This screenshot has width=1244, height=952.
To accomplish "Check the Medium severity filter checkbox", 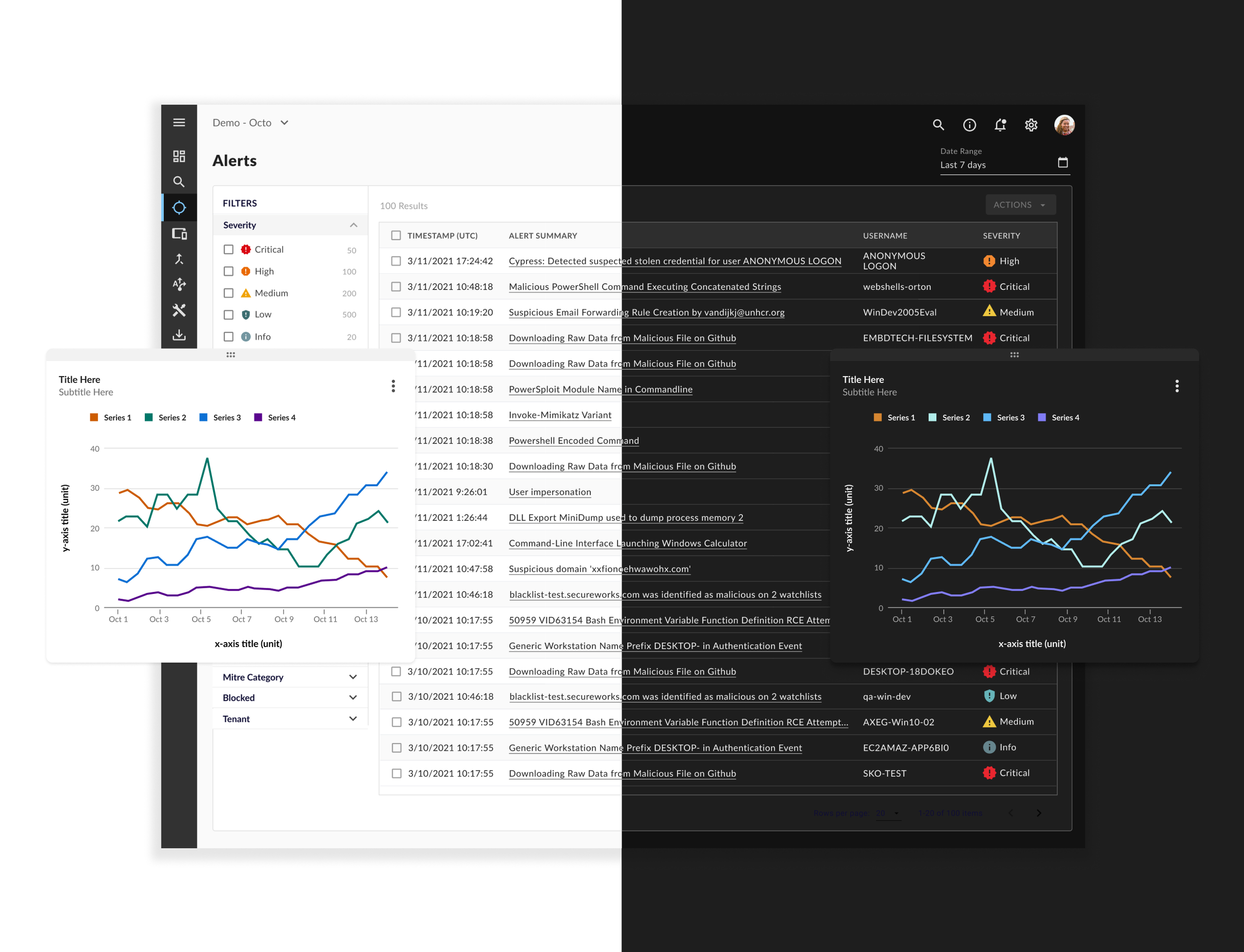I will point(228,293).
